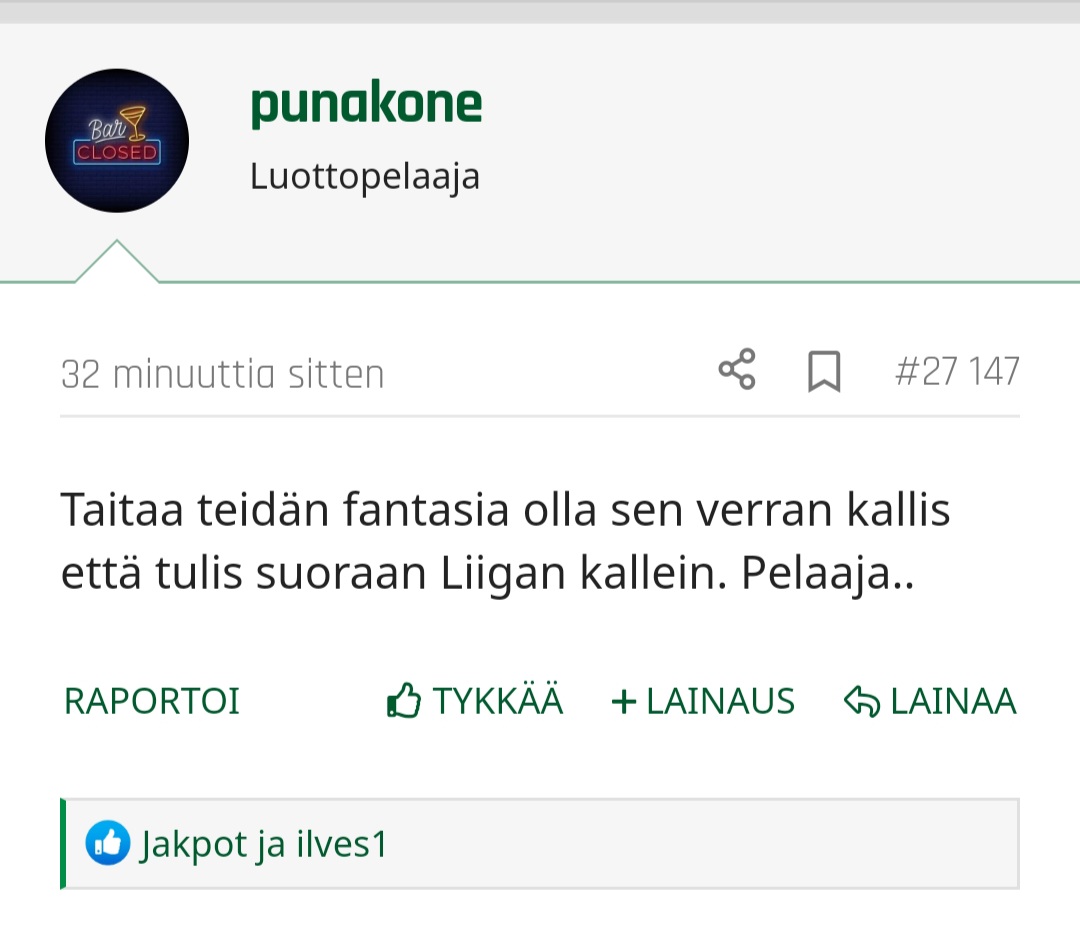
Task: Open ilves1's profile from the likes list
Action: pos(342,844)
